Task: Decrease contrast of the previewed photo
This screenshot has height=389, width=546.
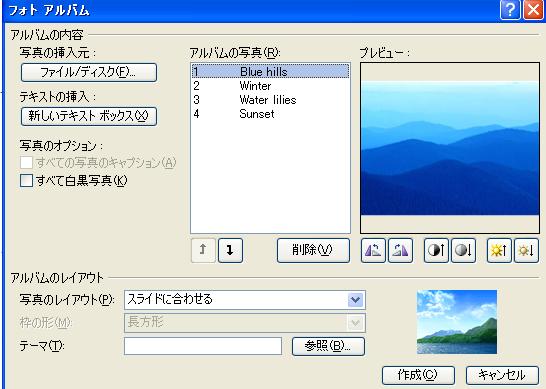Action: click(463, 250)
